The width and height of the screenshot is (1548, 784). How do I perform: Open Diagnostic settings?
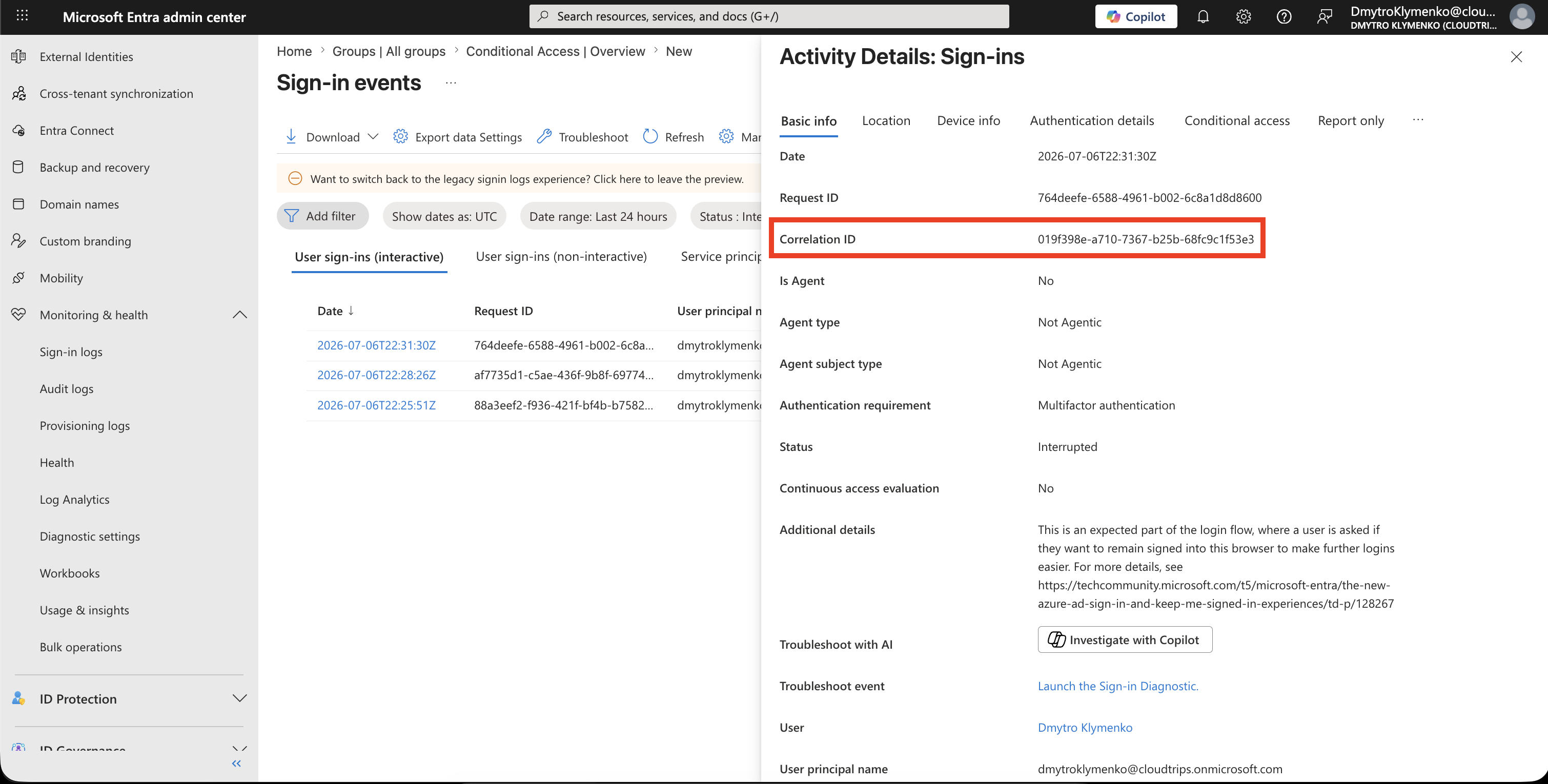[x=90, y=537]
